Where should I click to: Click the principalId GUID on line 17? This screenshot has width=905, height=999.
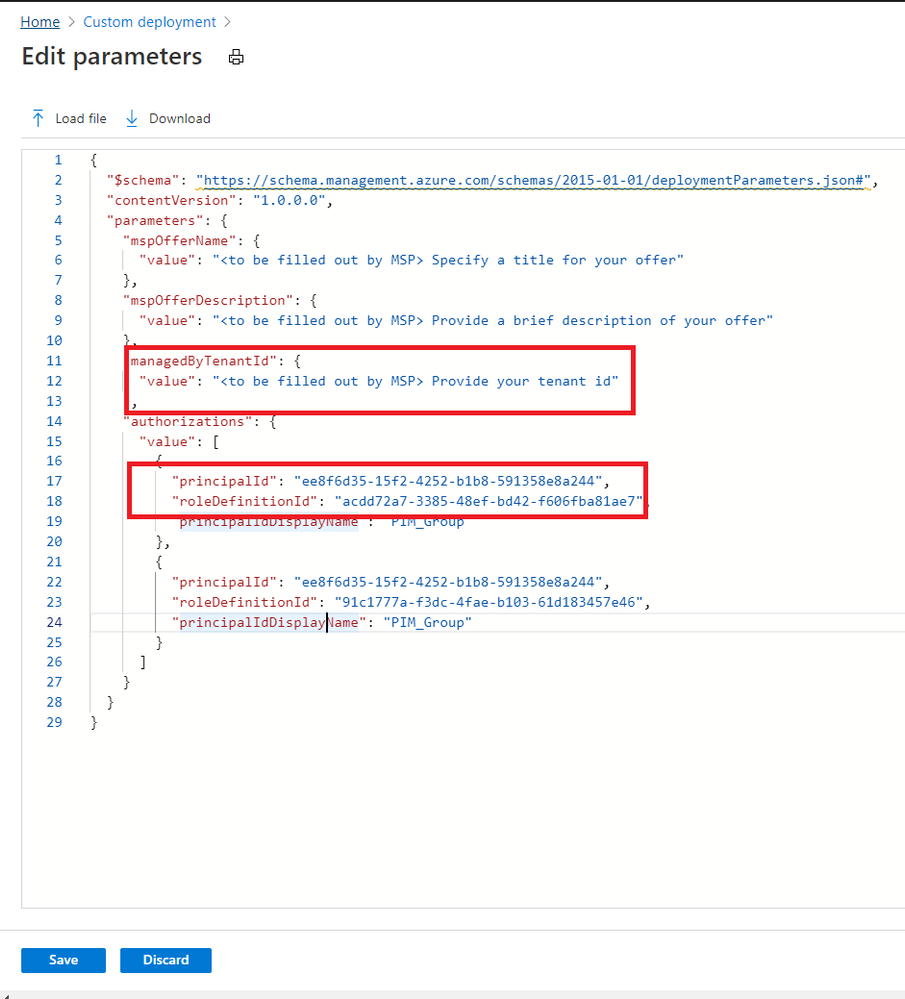pyautogui.click(x=448, y=481)
